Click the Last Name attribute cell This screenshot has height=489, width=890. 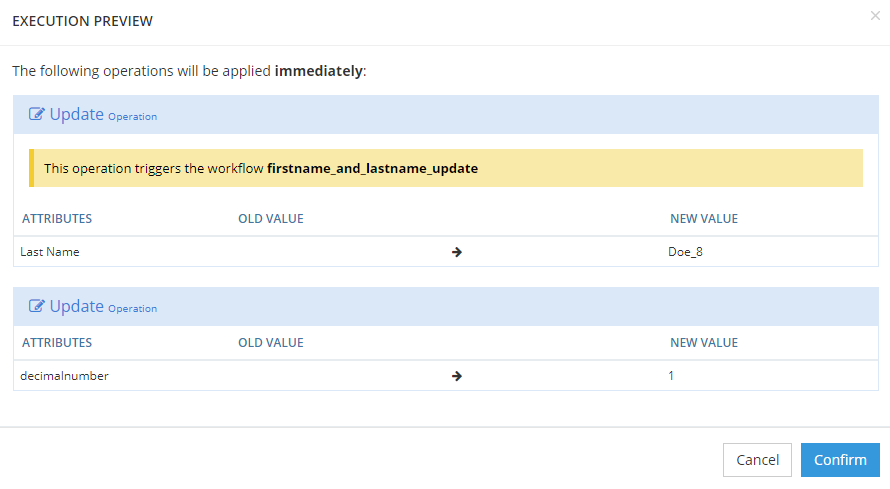pos(50,252)
